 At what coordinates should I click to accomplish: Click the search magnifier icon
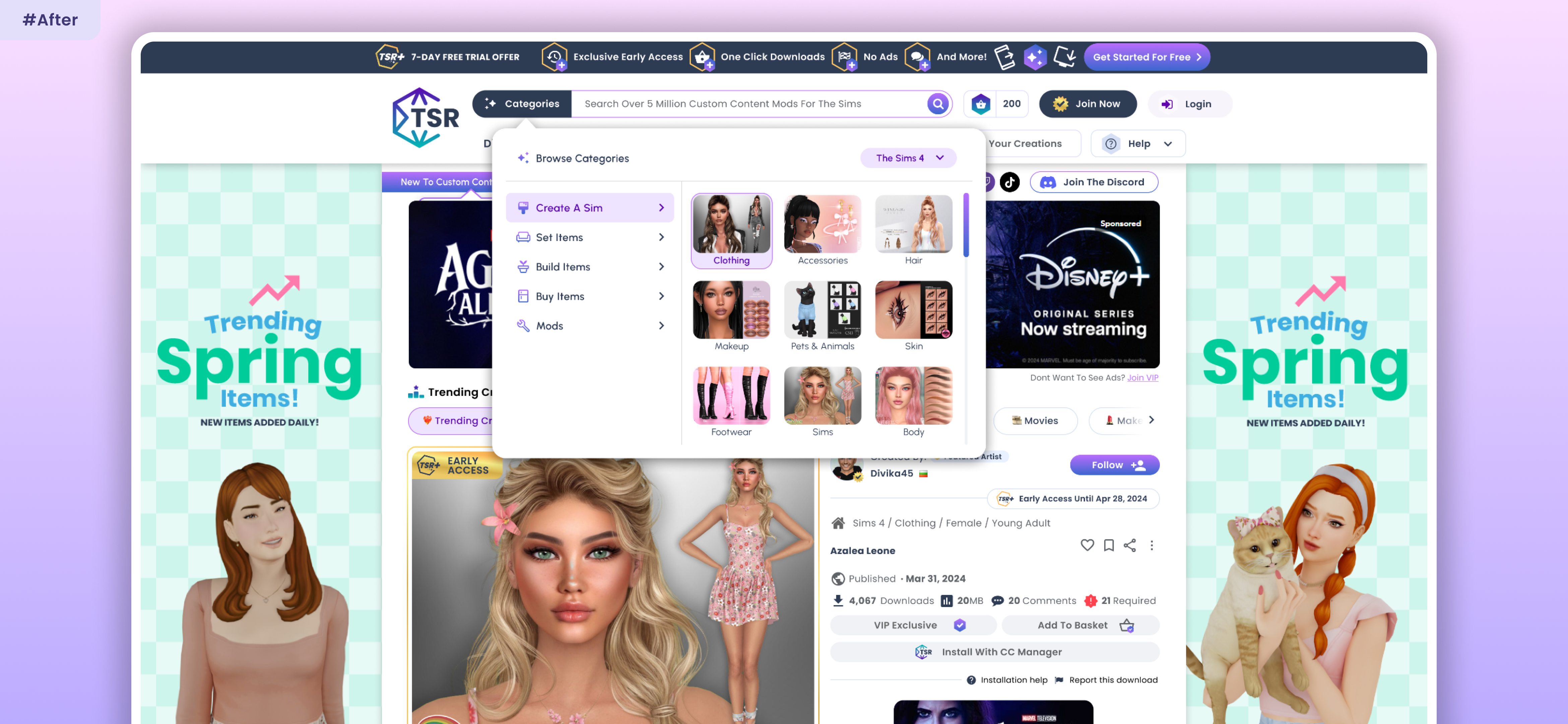tap(938, 104)
